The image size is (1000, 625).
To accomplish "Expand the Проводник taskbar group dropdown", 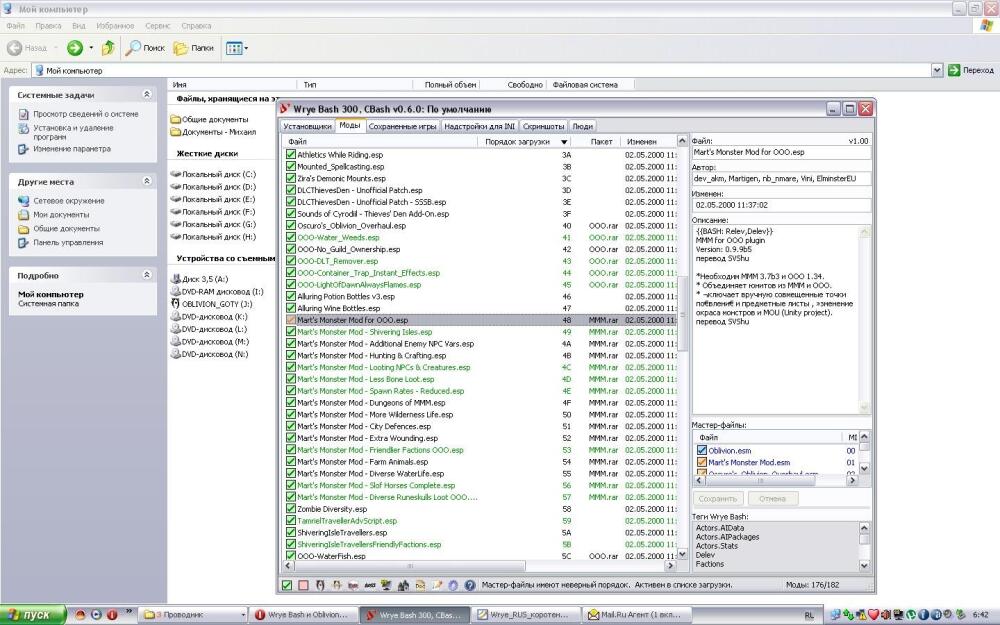I will (243, 615).
